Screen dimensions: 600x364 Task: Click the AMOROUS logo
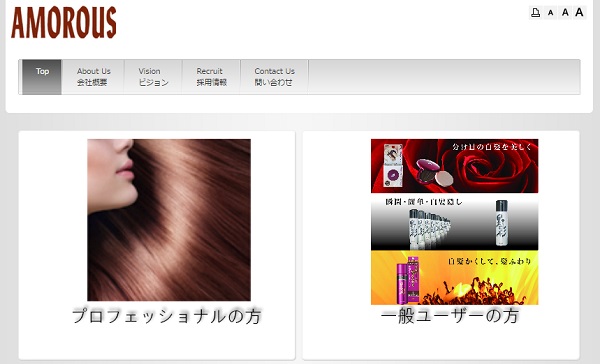click(64, 23)
